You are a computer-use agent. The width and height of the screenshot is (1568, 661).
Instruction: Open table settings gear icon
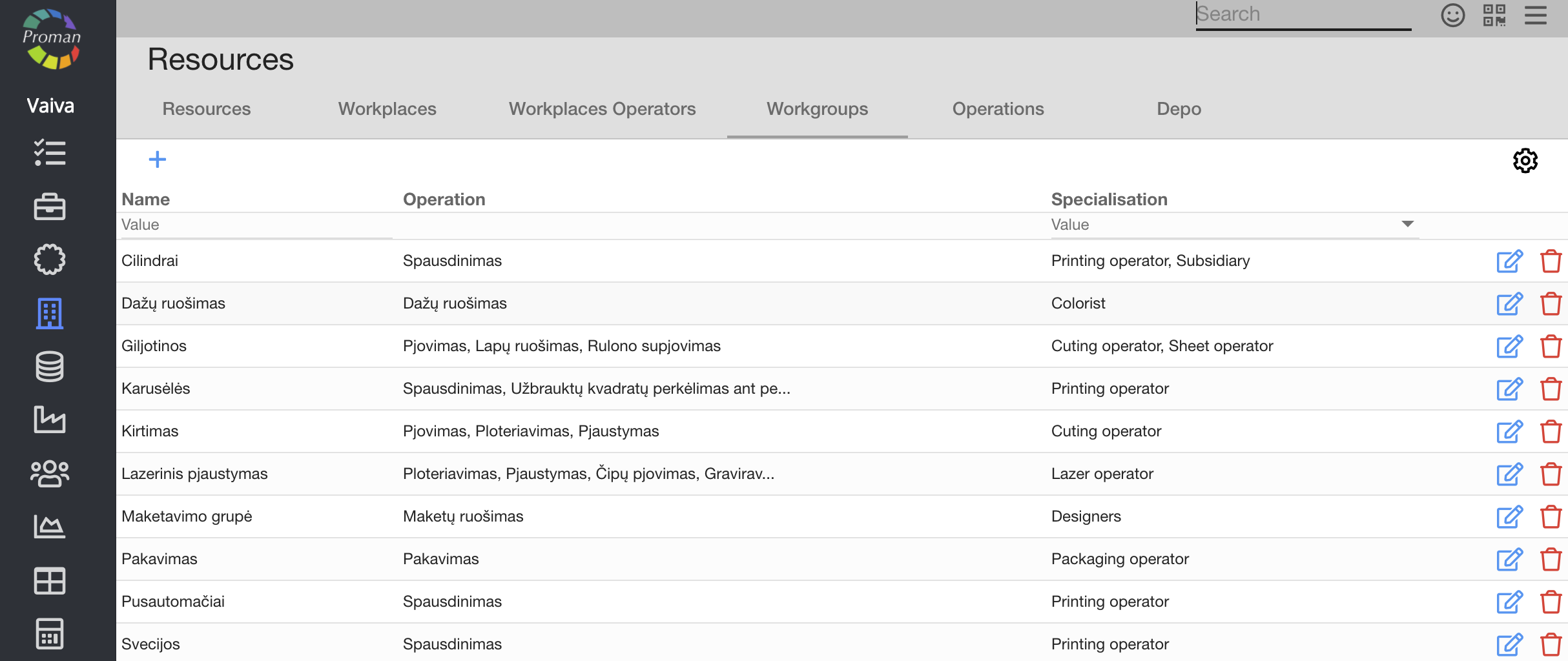pos(1525,161)
